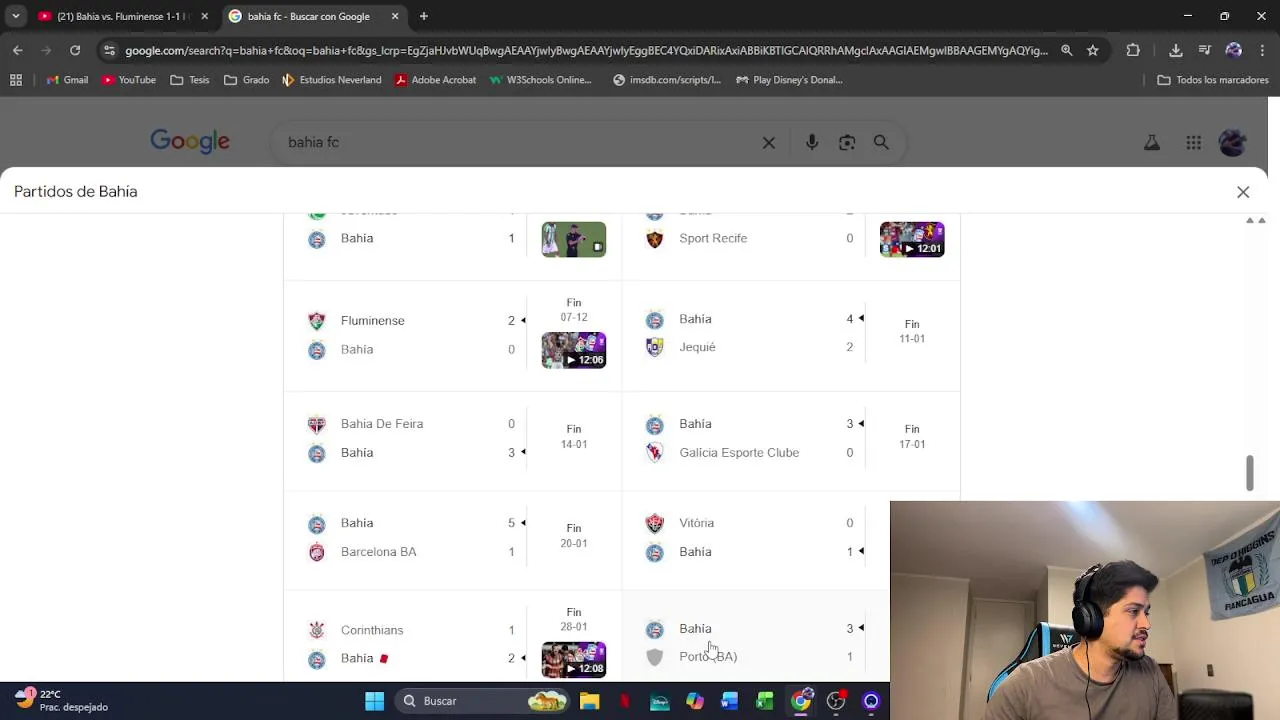
Task: Open the Grado bookmark folder
Action: (246, 80)
